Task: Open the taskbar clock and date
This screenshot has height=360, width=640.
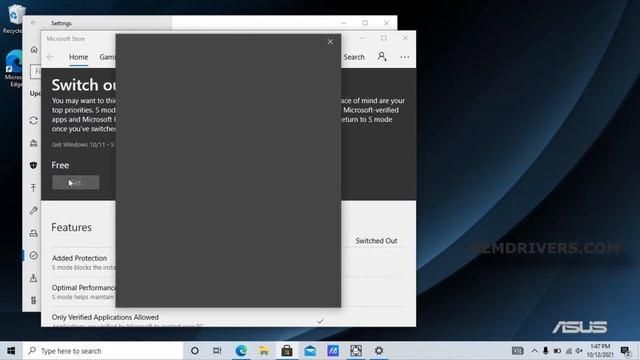Action: (x=600, y=351)
